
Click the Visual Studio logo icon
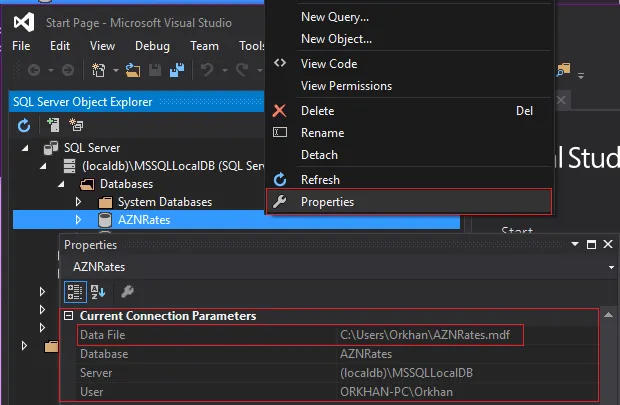tap(24, 23)
